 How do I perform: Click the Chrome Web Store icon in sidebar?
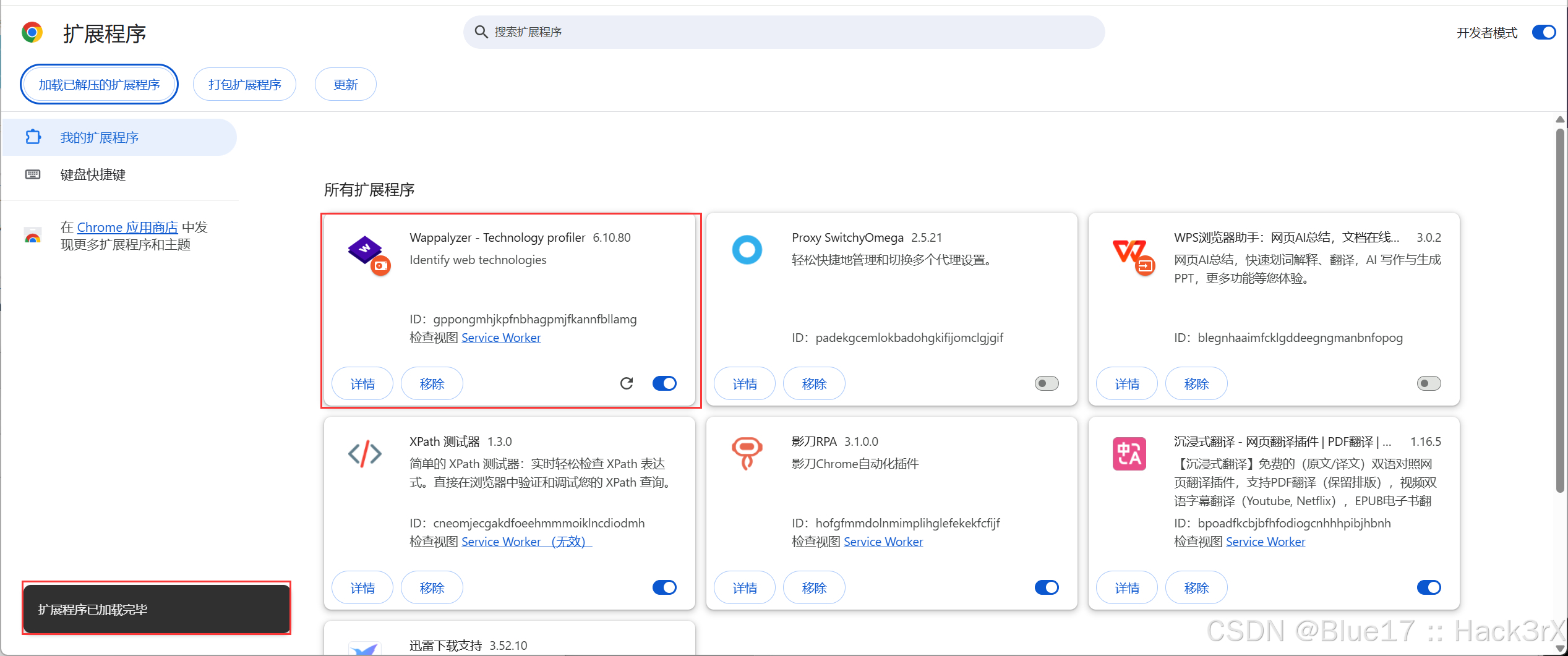click(33, 236)
